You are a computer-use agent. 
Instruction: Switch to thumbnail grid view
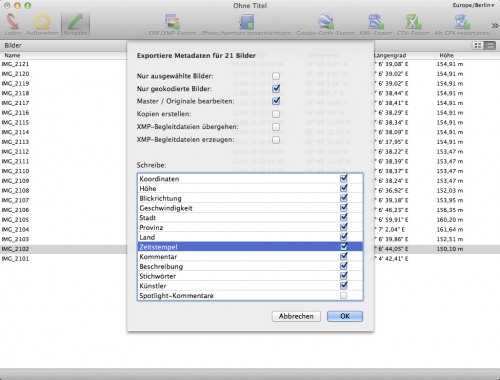[478, 46]
